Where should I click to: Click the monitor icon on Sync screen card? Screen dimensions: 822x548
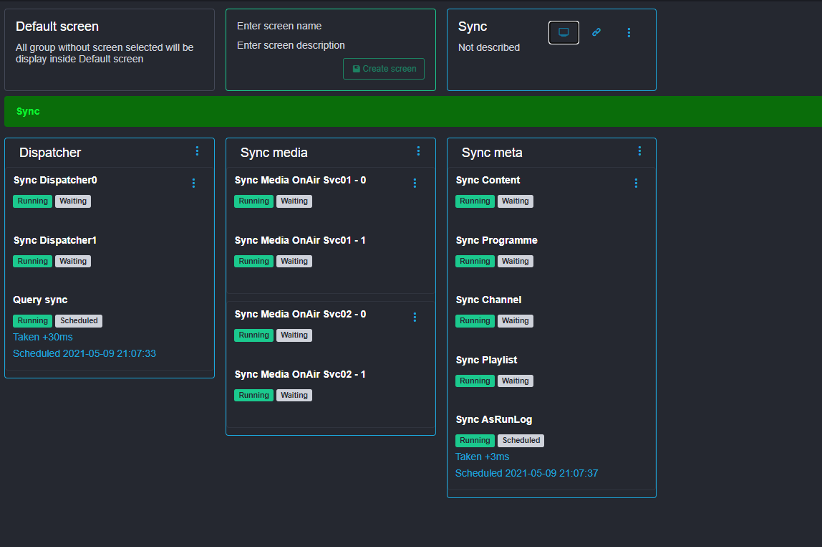563,33
